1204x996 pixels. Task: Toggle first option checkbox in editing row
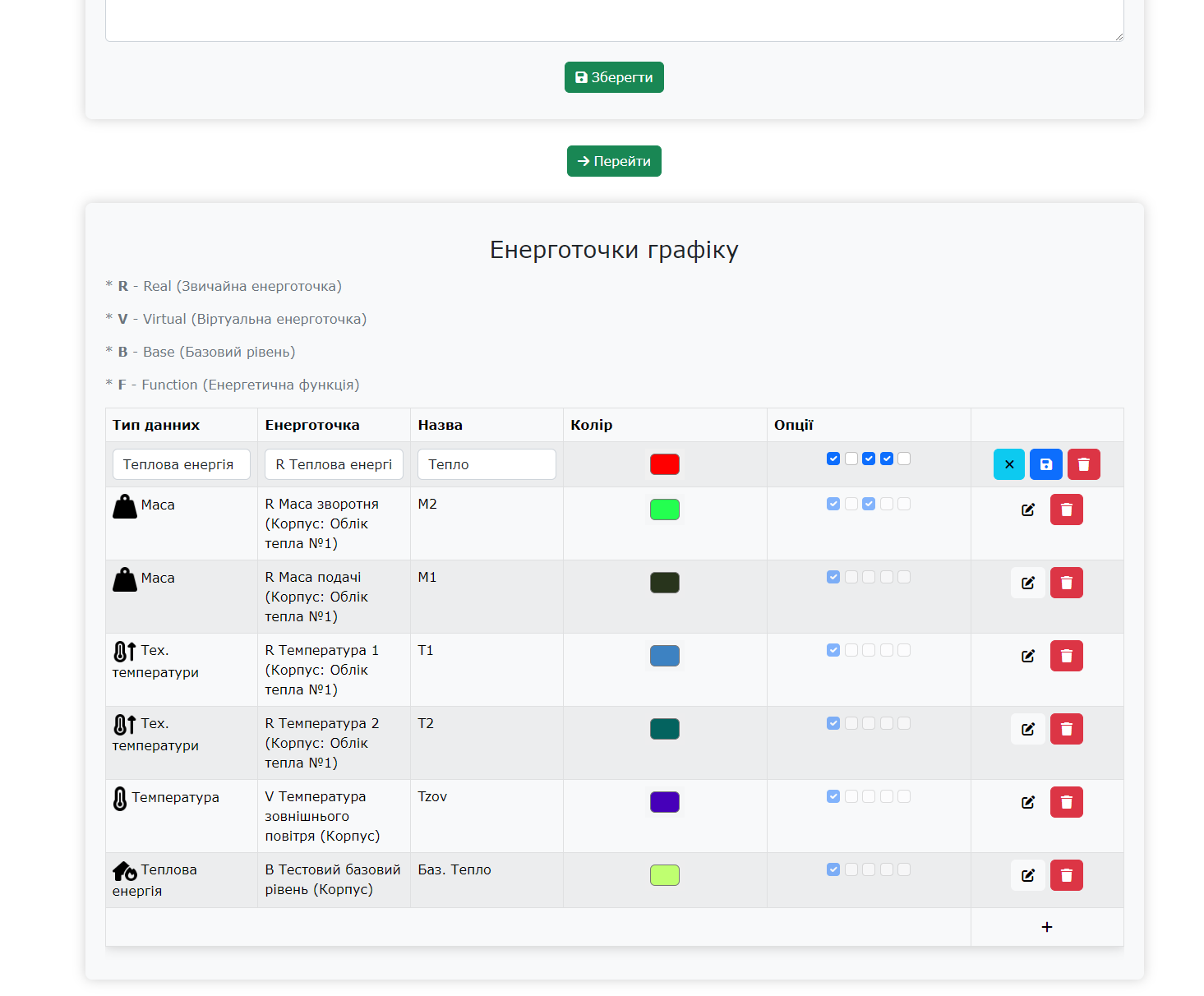pyautogui.click(x=833, y=459)
